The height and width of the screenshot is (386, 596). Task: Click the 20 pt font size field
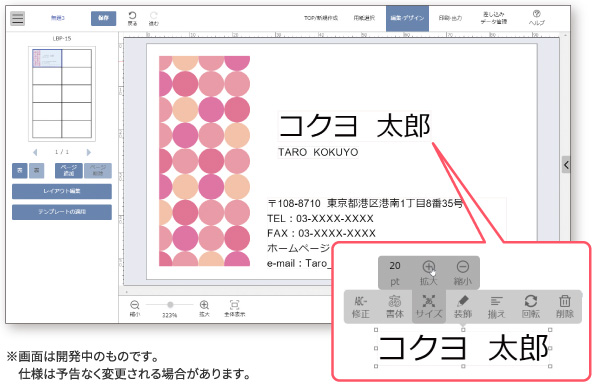[x=395, y=273]
